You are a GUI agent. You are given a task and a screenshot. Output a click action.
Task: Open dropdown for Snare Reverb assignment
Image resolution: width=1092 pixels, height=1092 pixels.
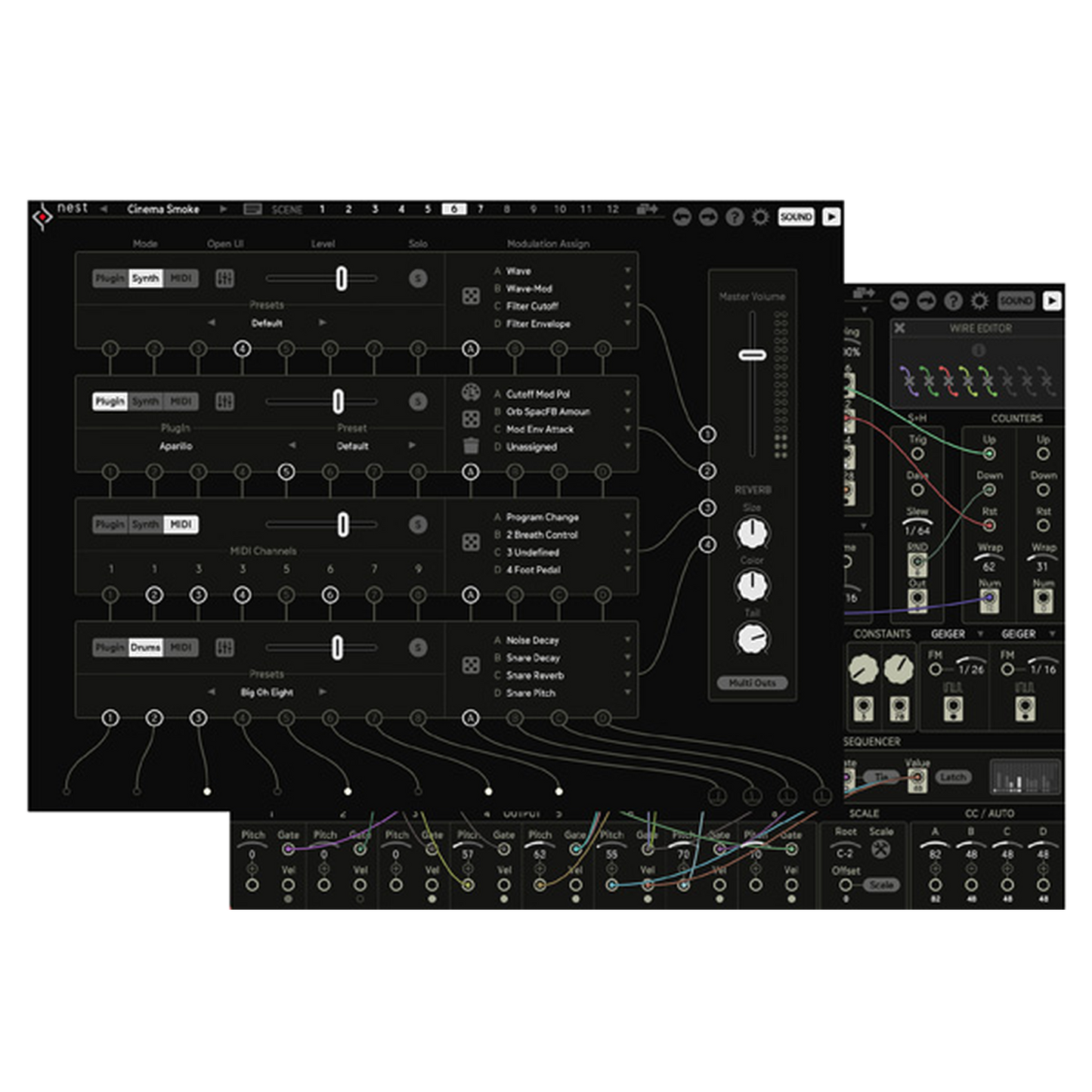627,676
